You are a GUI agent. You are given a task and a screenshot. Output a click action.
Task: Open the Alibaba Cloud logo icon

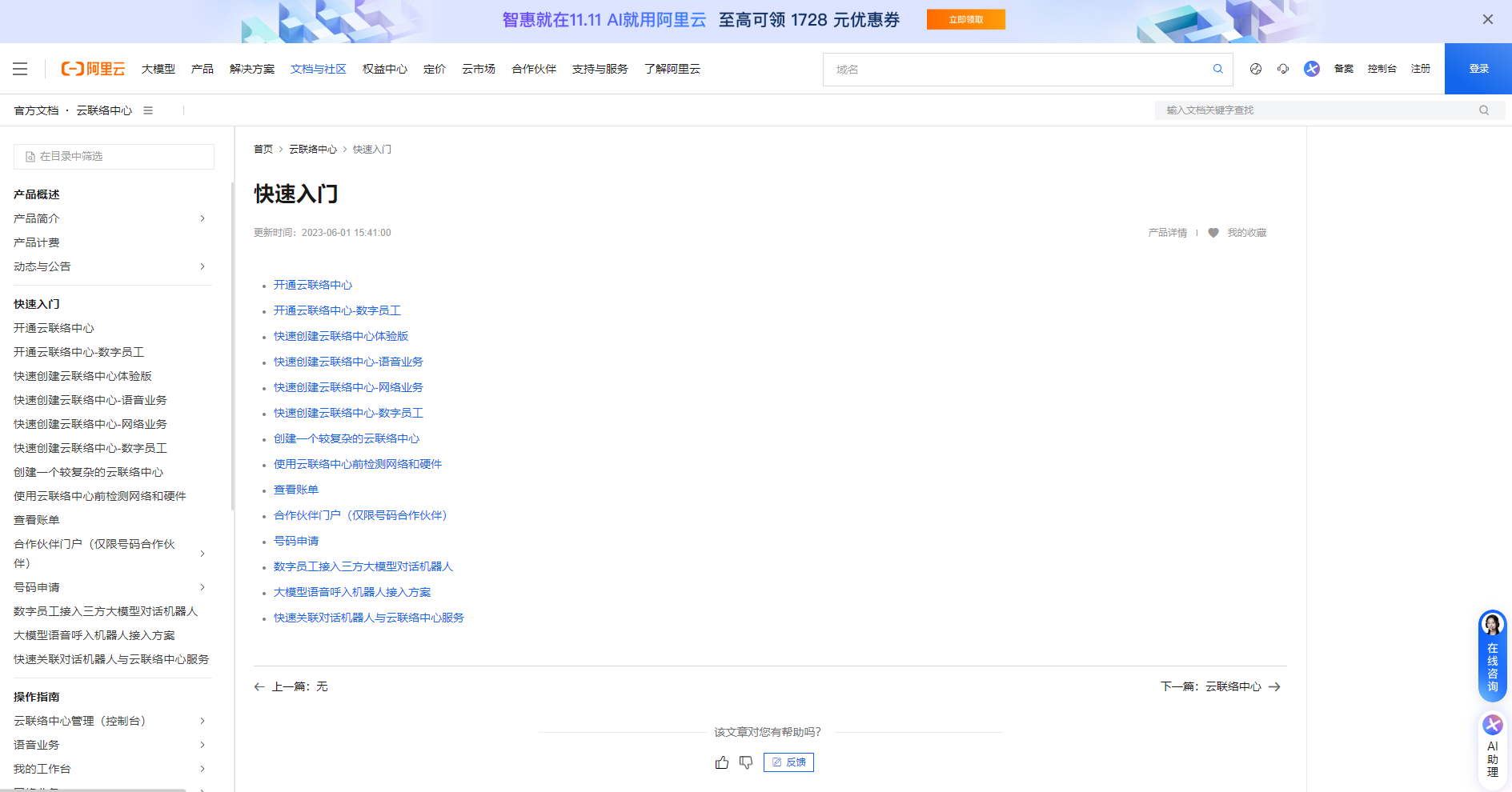coord(92,69)
